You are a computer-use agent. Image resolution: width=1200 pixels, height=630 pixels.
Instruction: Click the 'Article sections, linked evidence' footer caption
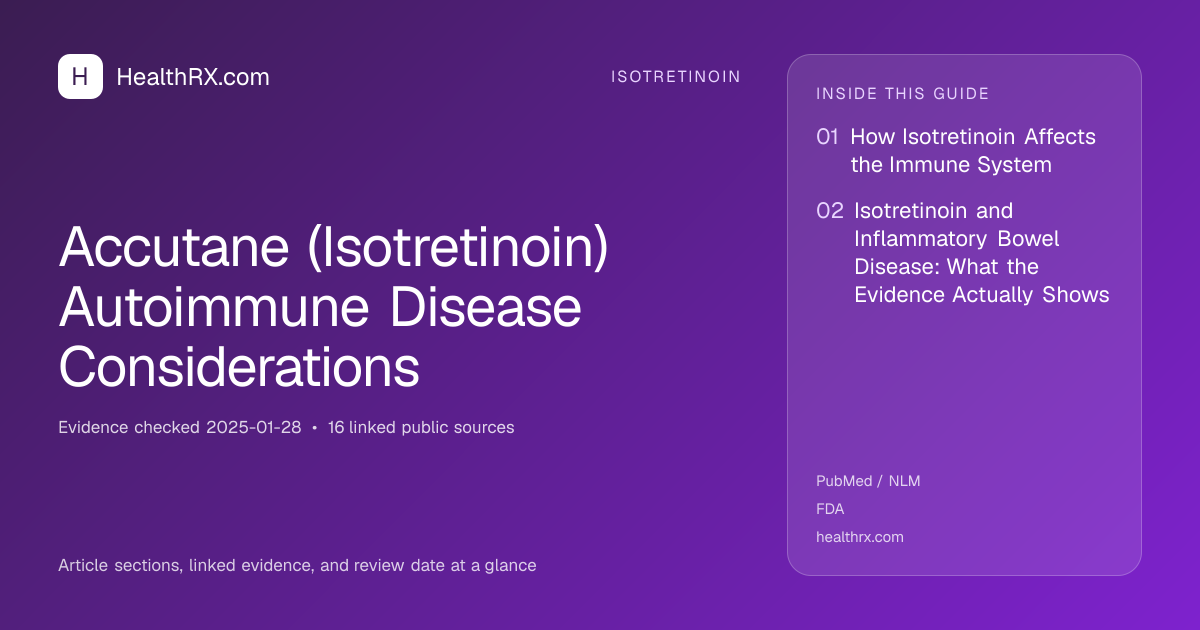point(297,566)
